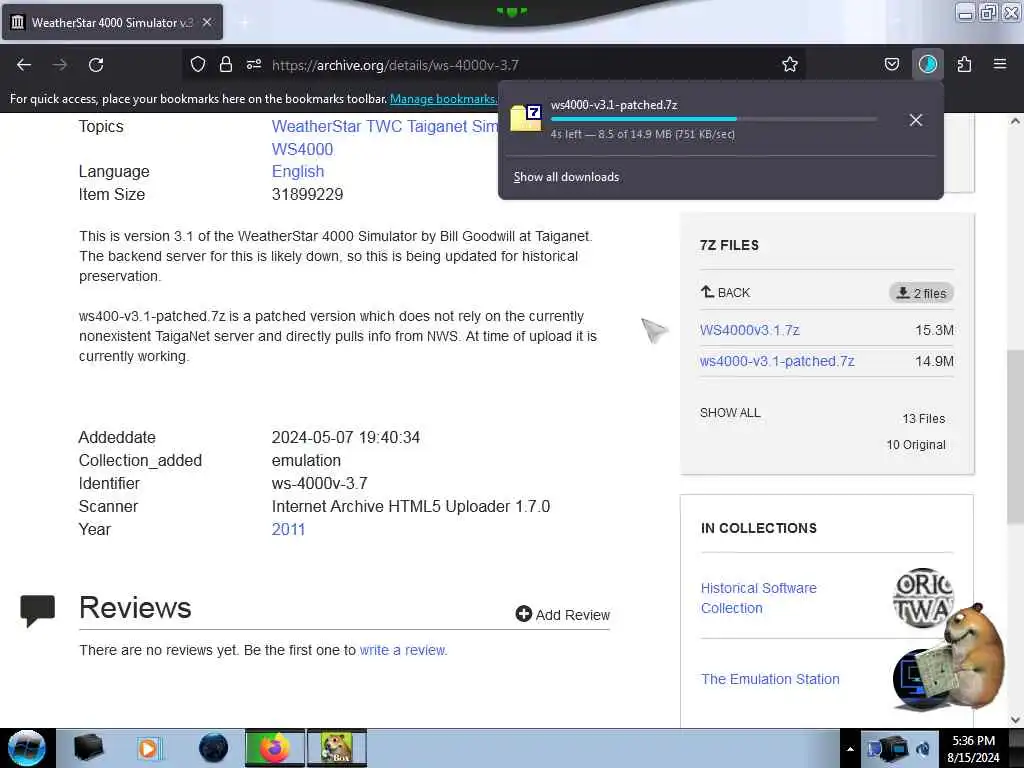Open Manage bookmarks link
The width and height of the screenshot is (1024, 768).
(443, 99)
